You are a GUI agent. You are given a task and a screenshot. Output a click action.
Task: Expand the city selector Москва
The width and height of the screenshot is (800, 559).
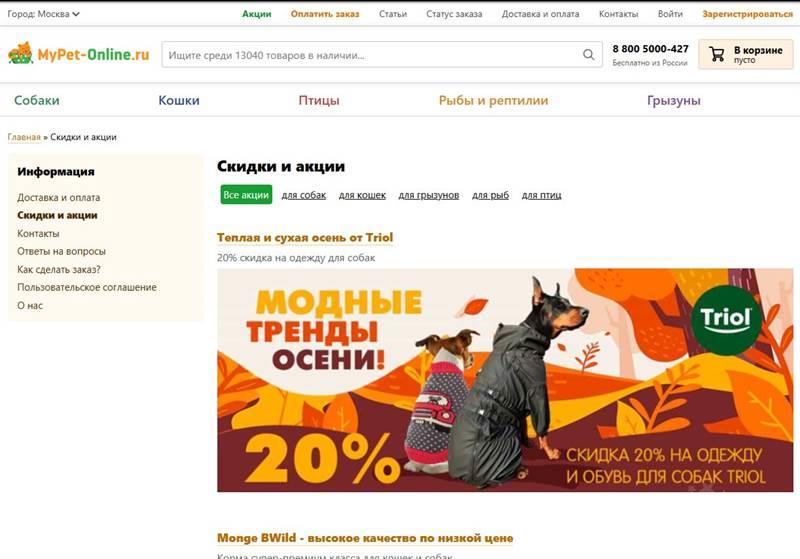pos(43,14)
